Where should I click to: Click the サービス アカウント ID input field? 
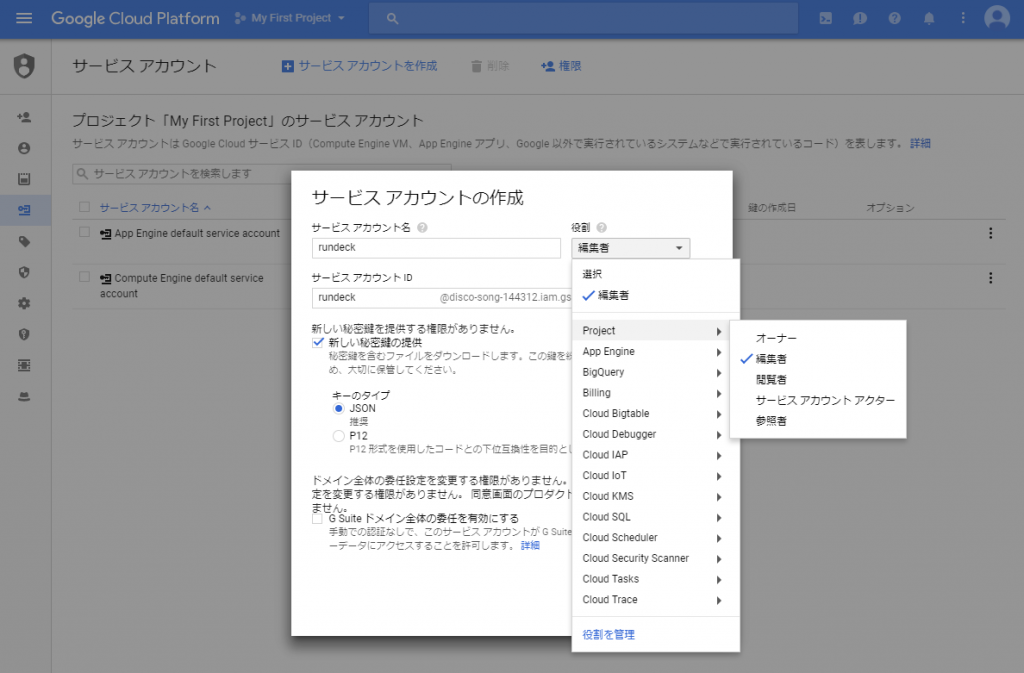click(x=441, y=298)
